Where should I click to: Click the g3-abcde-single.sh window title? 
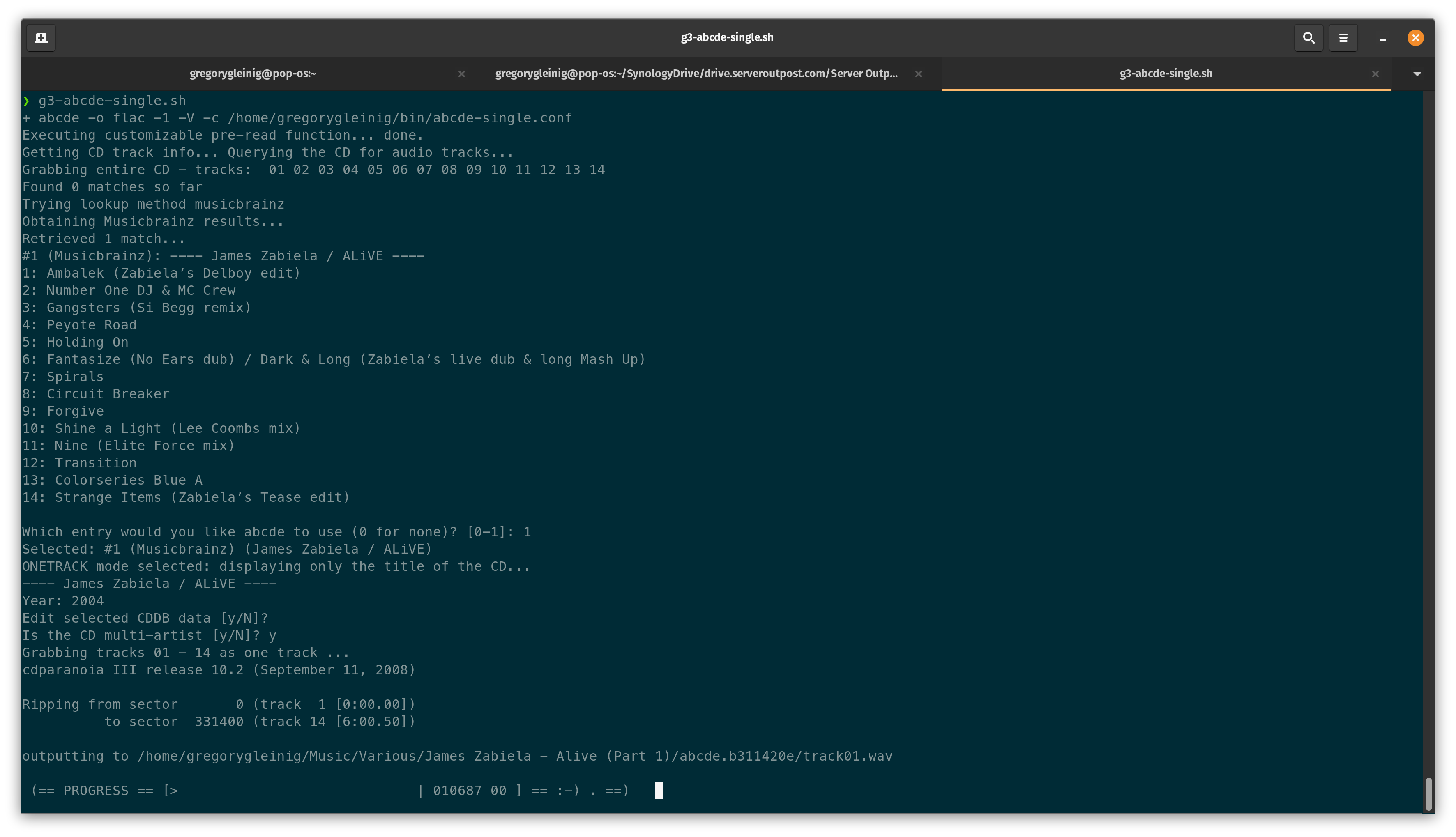(727, 37)
